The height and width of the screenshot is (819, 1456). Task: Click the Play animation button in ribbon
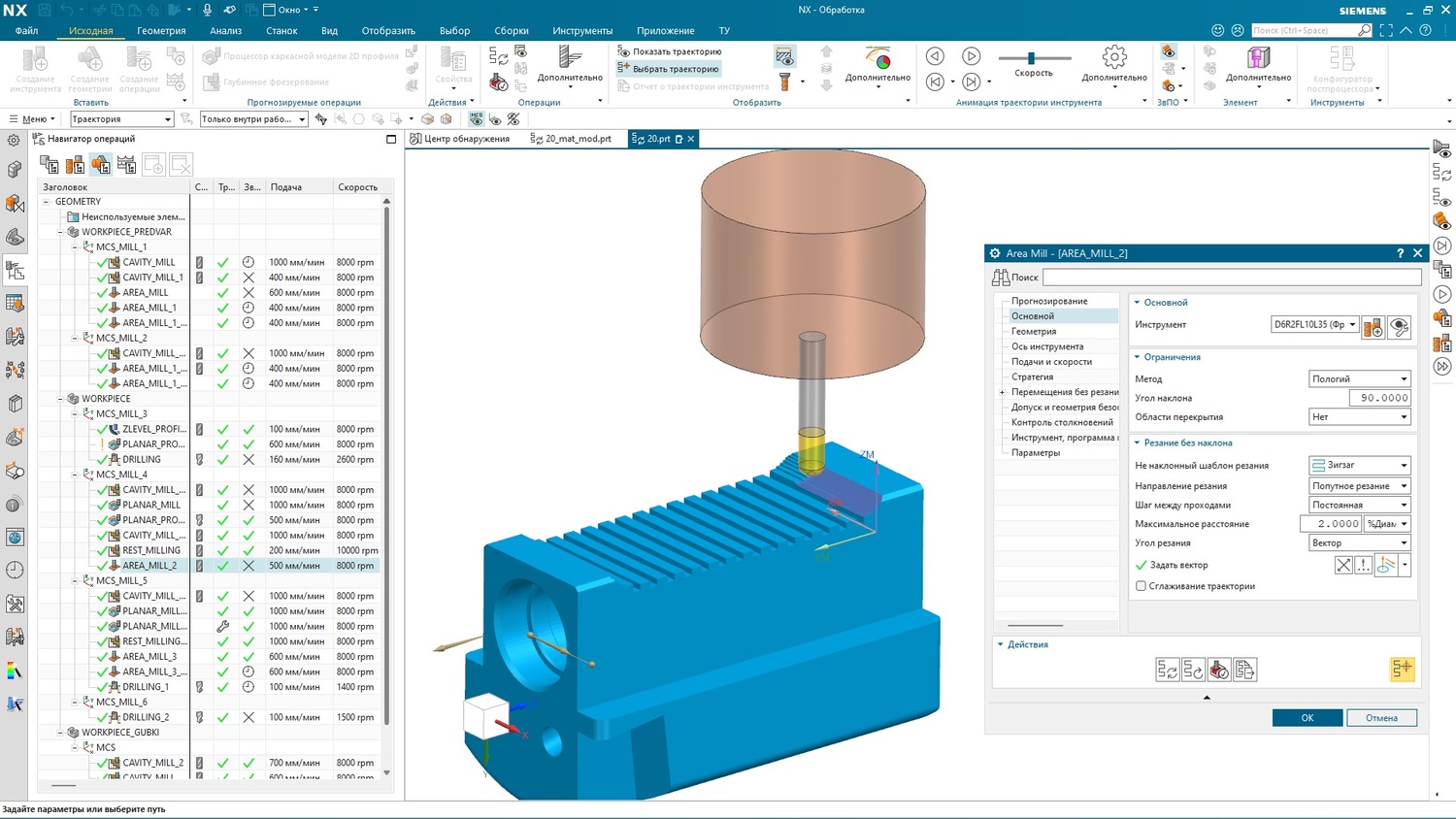971,56
